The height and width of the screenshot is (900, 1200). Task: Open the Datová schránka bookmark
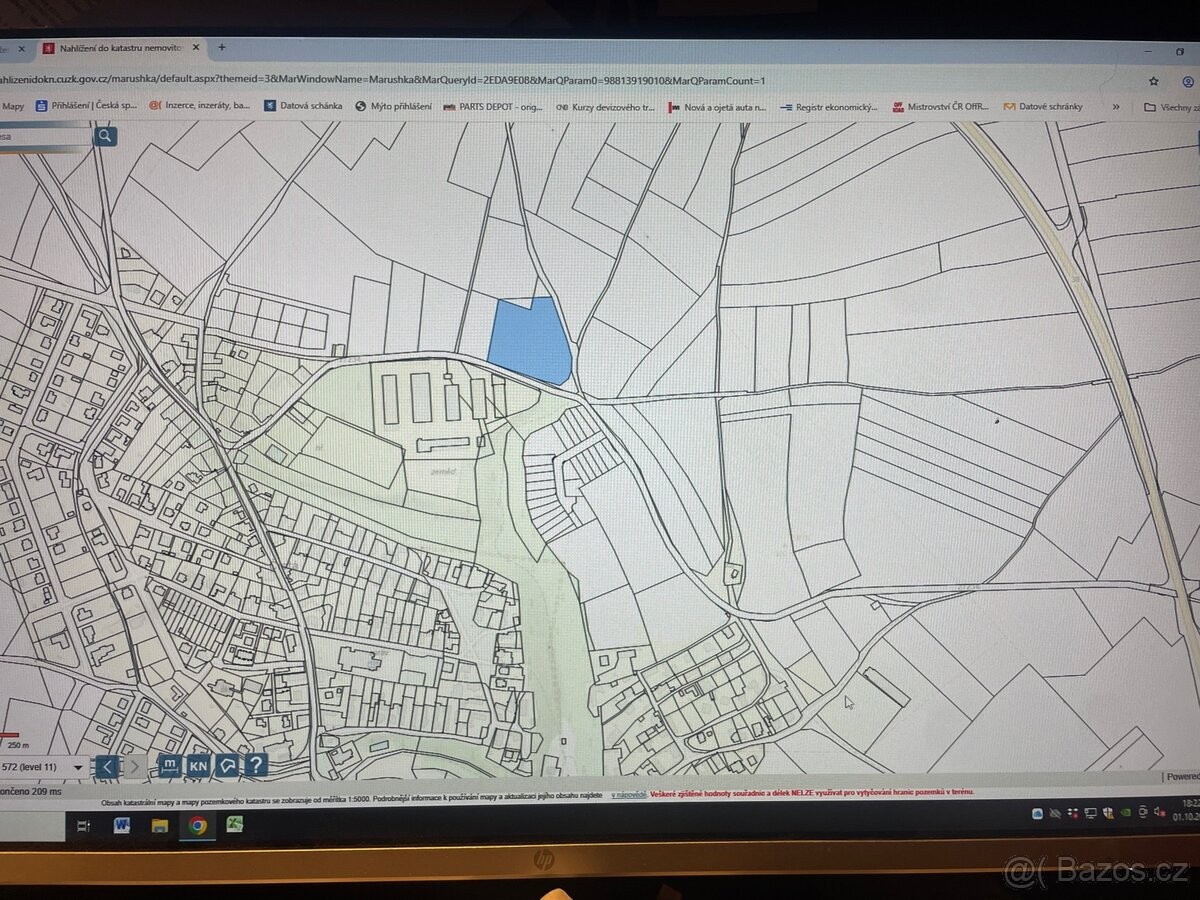303,105
